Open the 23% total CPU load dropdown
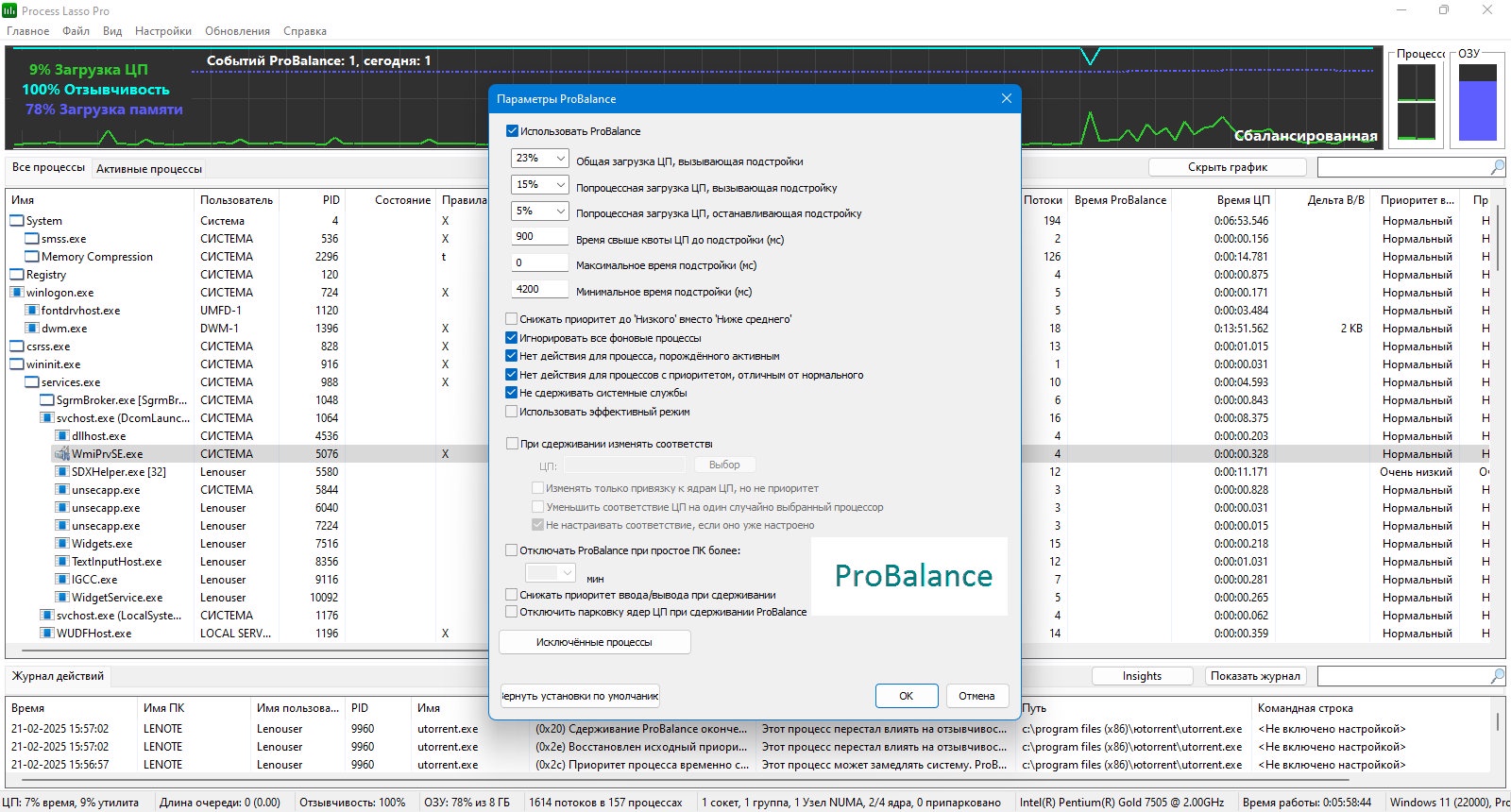 point(540,159)
